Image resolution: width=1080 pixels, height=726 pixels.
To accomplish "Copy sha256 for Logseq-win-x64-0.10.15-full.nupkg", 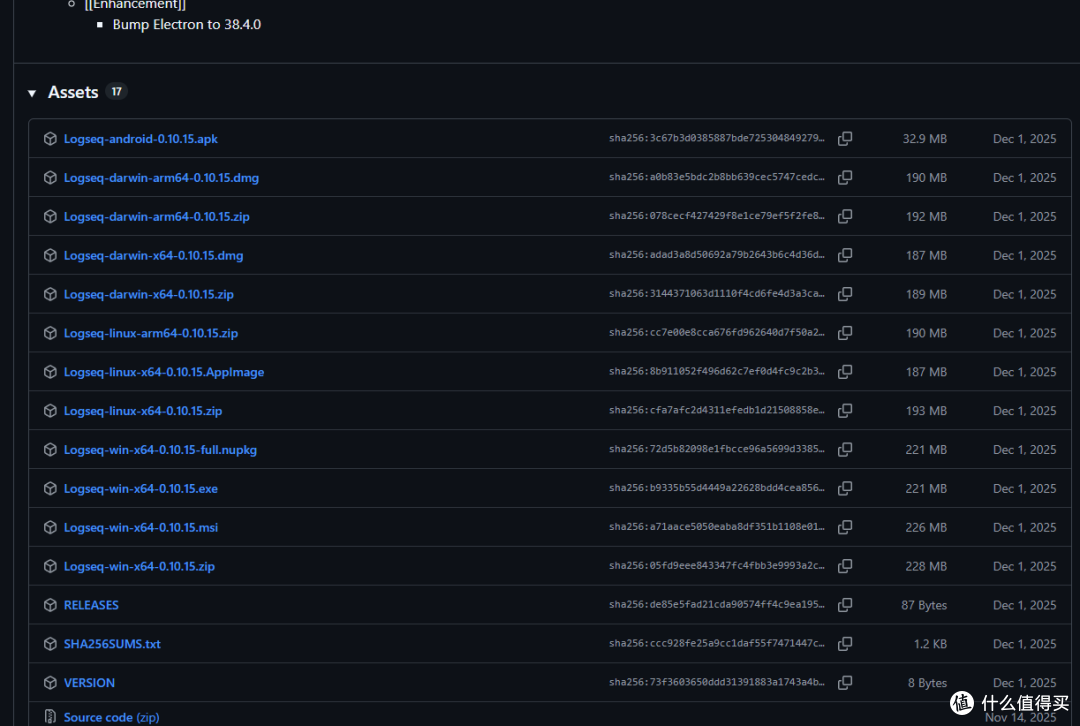I will pyautogui.click(x=845, y=450).
